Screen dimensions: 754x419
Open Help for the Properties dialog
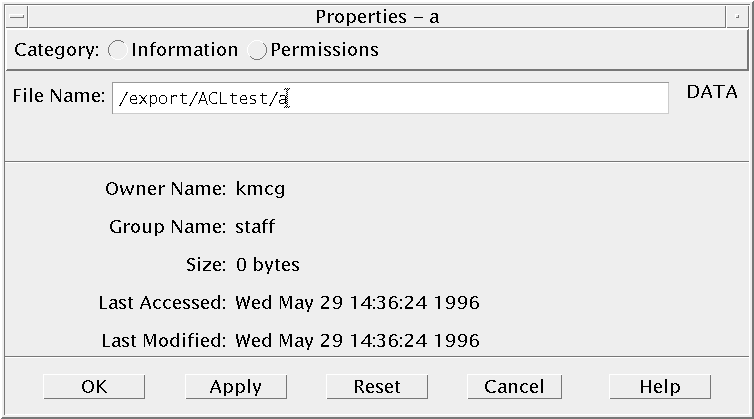click(x=659, y=386)
